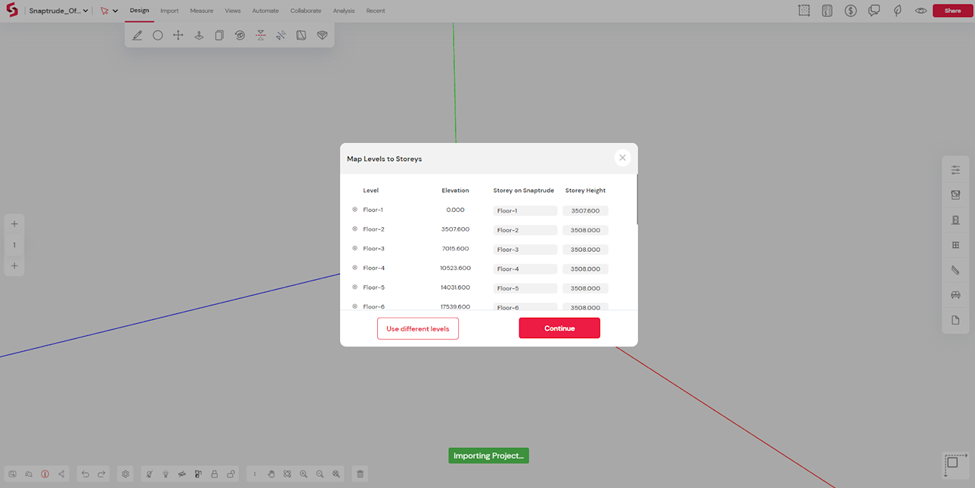
Task: Select the move tool with four arrows
Action: pos(178,35)
